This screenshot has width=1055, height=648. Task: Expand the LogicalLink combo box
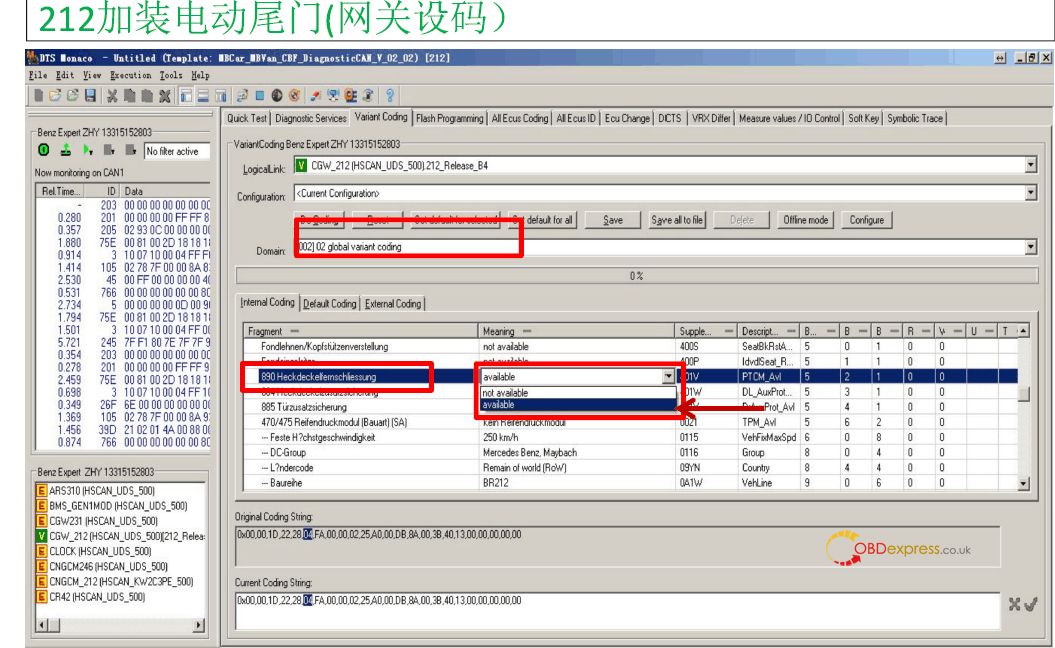(1030, 165)
